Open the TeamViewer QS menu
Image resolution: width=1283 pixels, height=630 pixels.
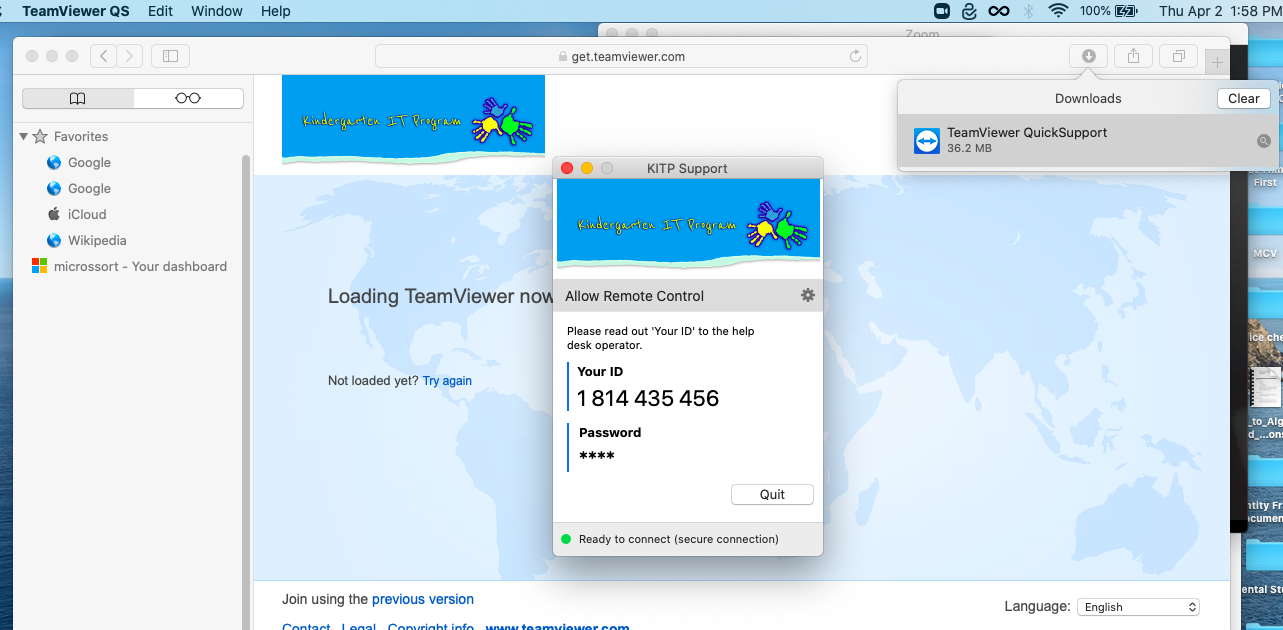[x=76, y=11]
